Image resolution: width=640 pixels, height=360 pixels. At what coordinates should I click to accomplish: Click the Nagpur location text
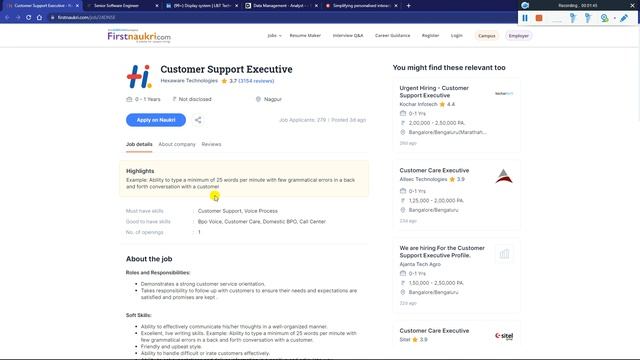(x=273, y=99)
